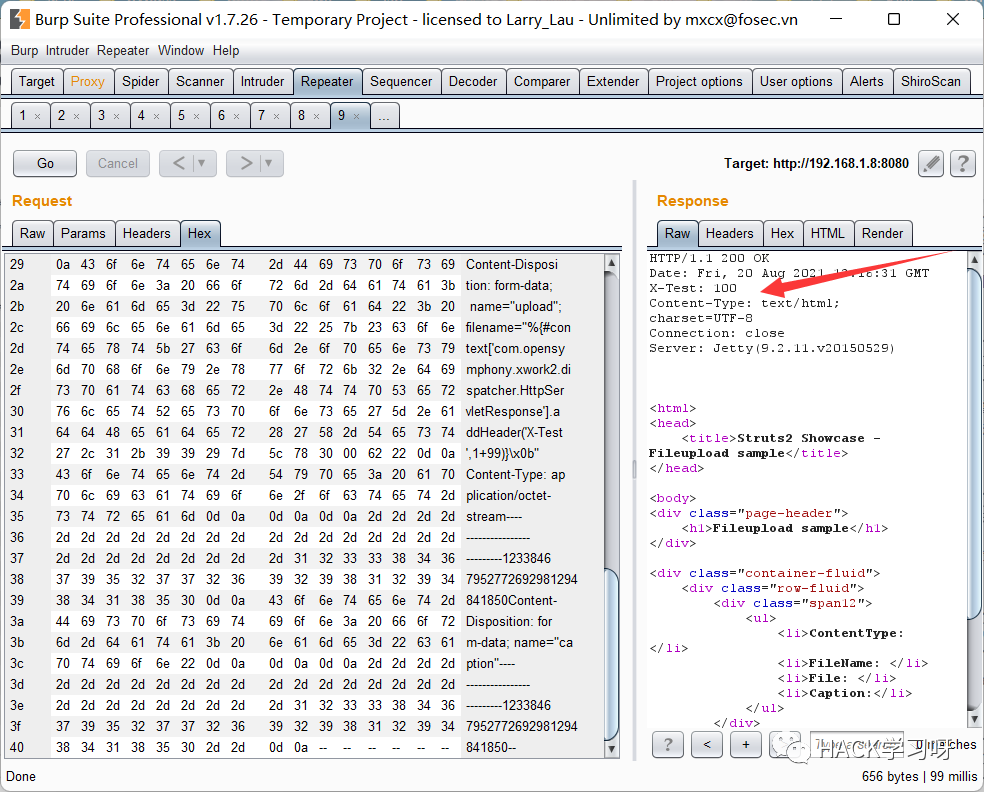Close Repeater tab 4
This screenshot has width=984, height=792.
pyautogui.click(x=157, y=116)
